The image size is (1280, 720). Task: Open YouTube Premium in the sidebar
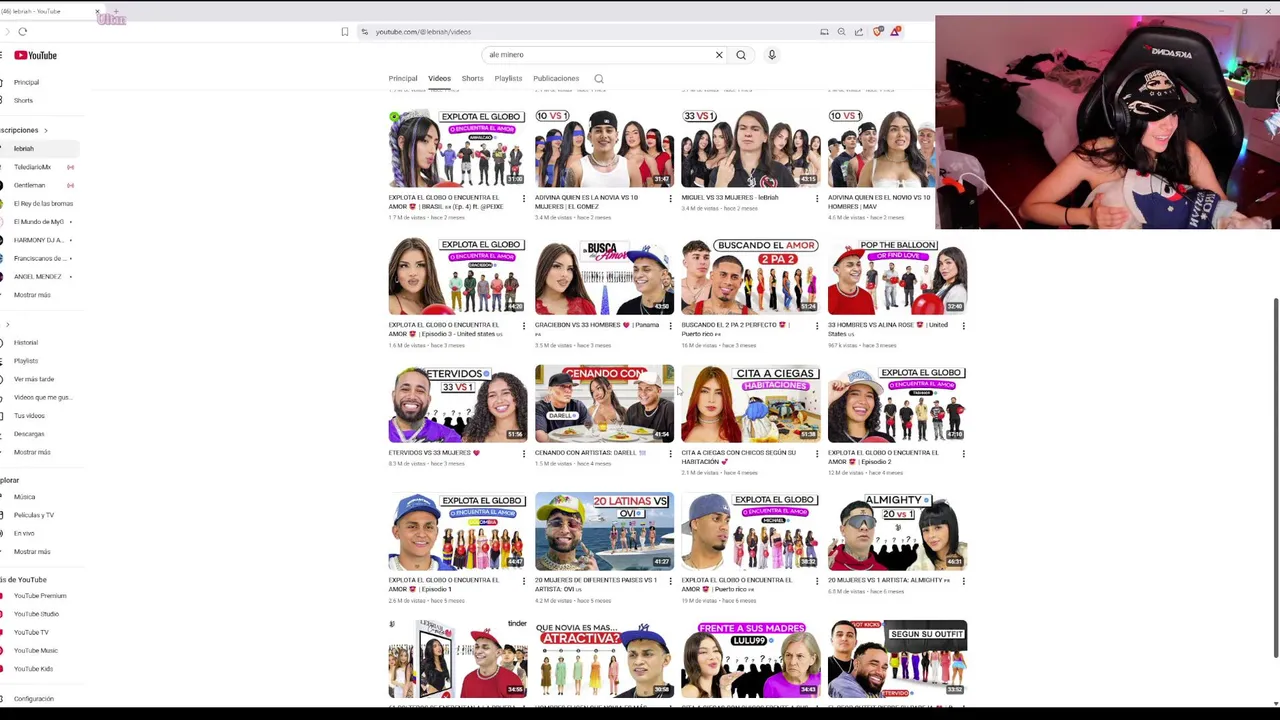pos(40,596)
